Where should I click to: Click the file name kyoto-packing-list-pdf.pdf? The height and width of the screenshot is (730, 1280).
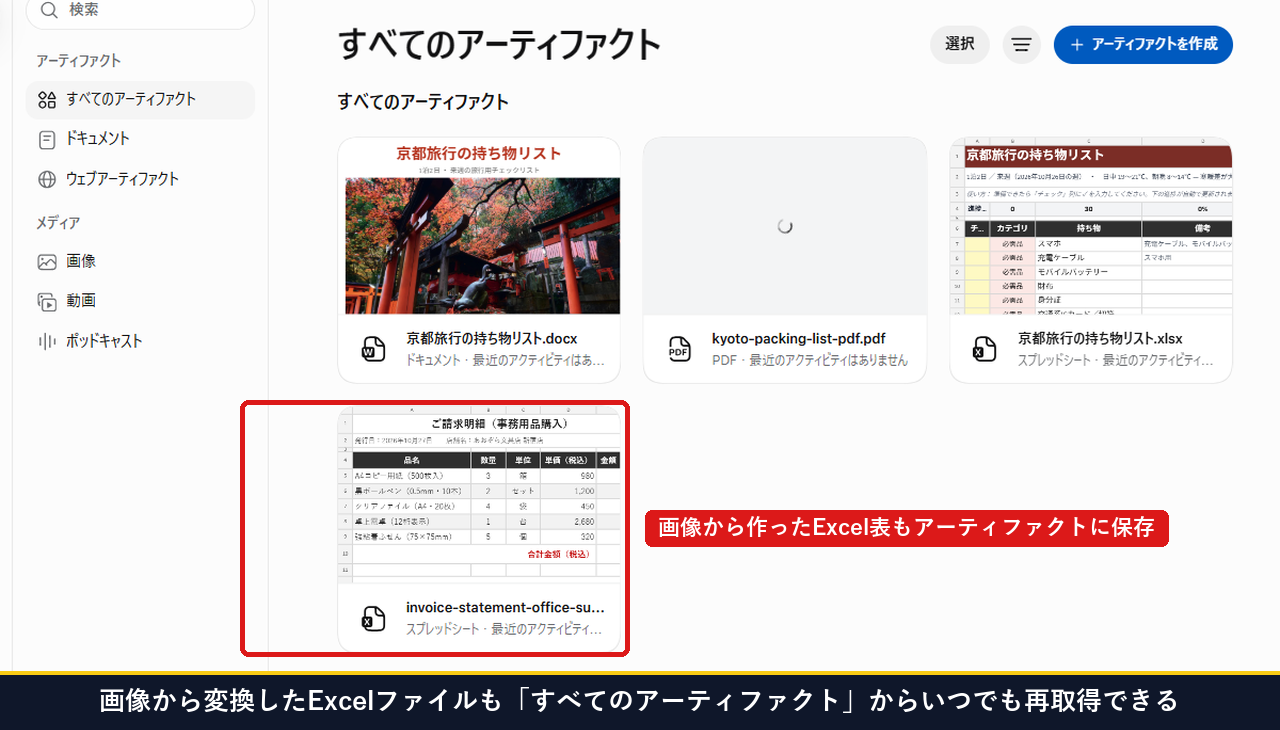click(799, 338)
